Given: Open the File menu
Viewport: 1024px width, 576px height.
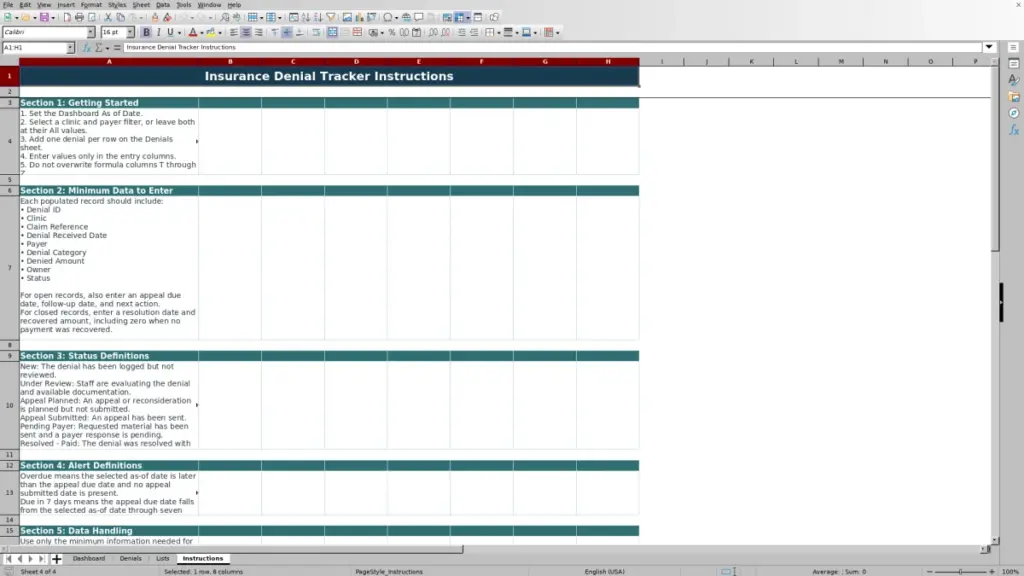Looking at the screenshot, I should pyautogui.click(x=8, y=5).
